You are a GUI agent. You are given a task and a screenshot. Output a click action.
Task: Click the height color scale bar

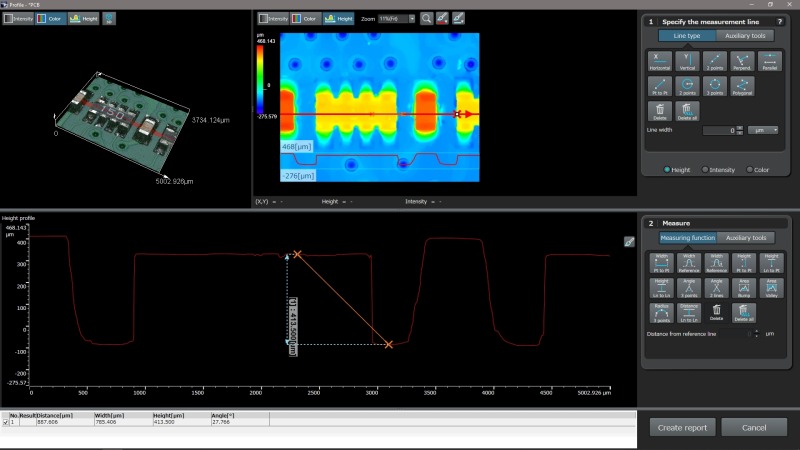(x=260, y=79)
